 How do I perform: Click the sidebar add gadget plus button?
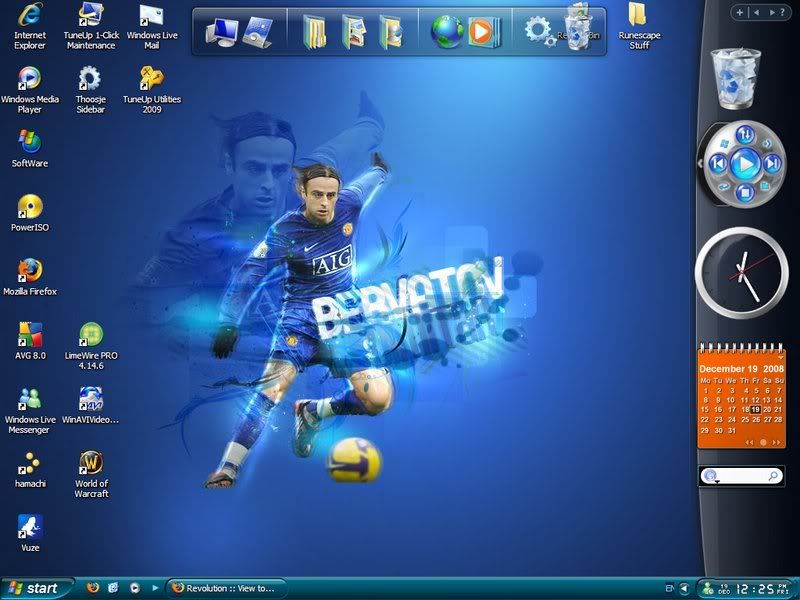click(740, 12)
